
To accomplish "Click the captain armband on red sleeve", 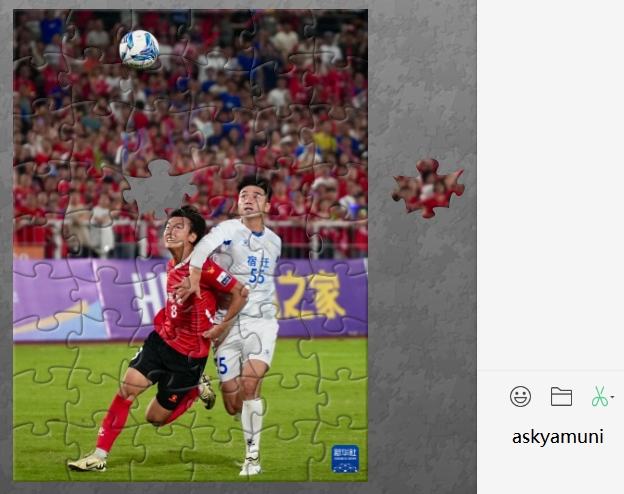I will 225,278.
